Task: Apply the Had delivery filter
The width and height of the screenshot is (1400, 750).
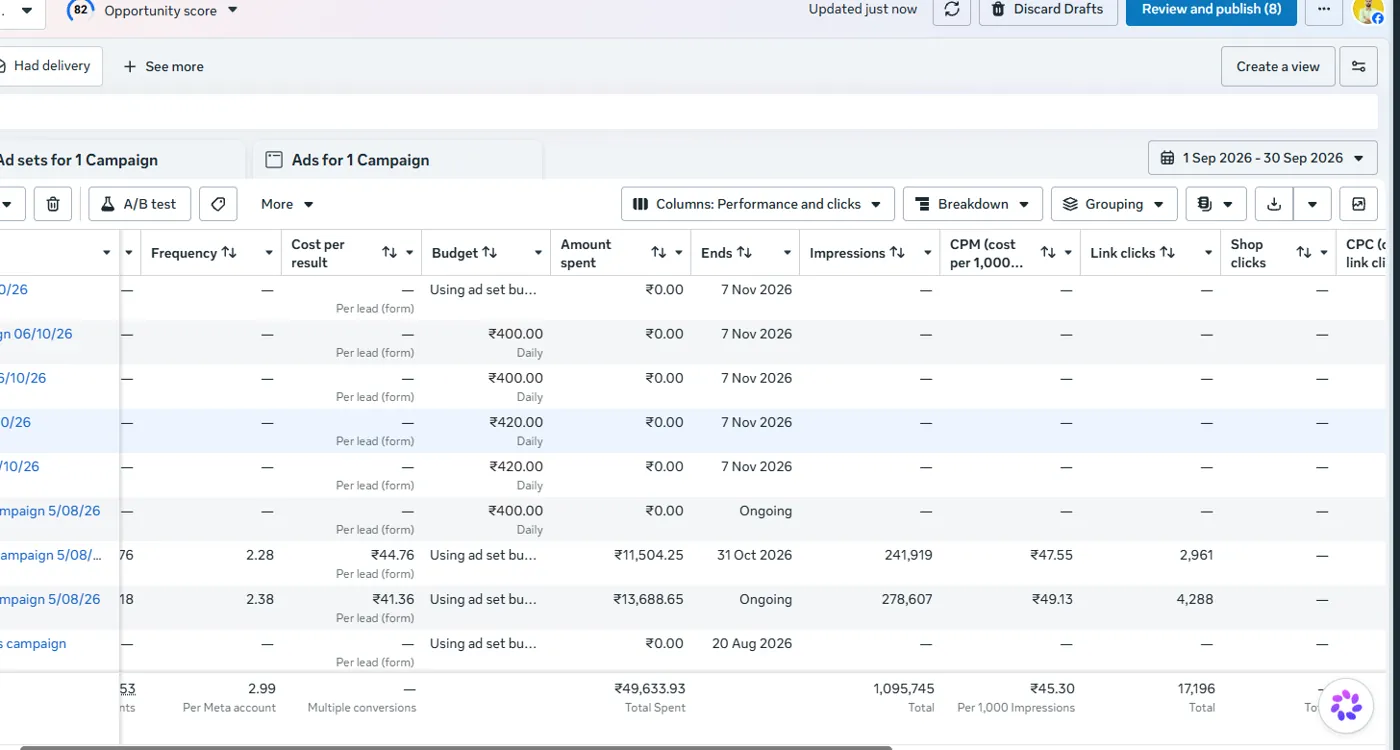Action: click(x=50, y=66)
